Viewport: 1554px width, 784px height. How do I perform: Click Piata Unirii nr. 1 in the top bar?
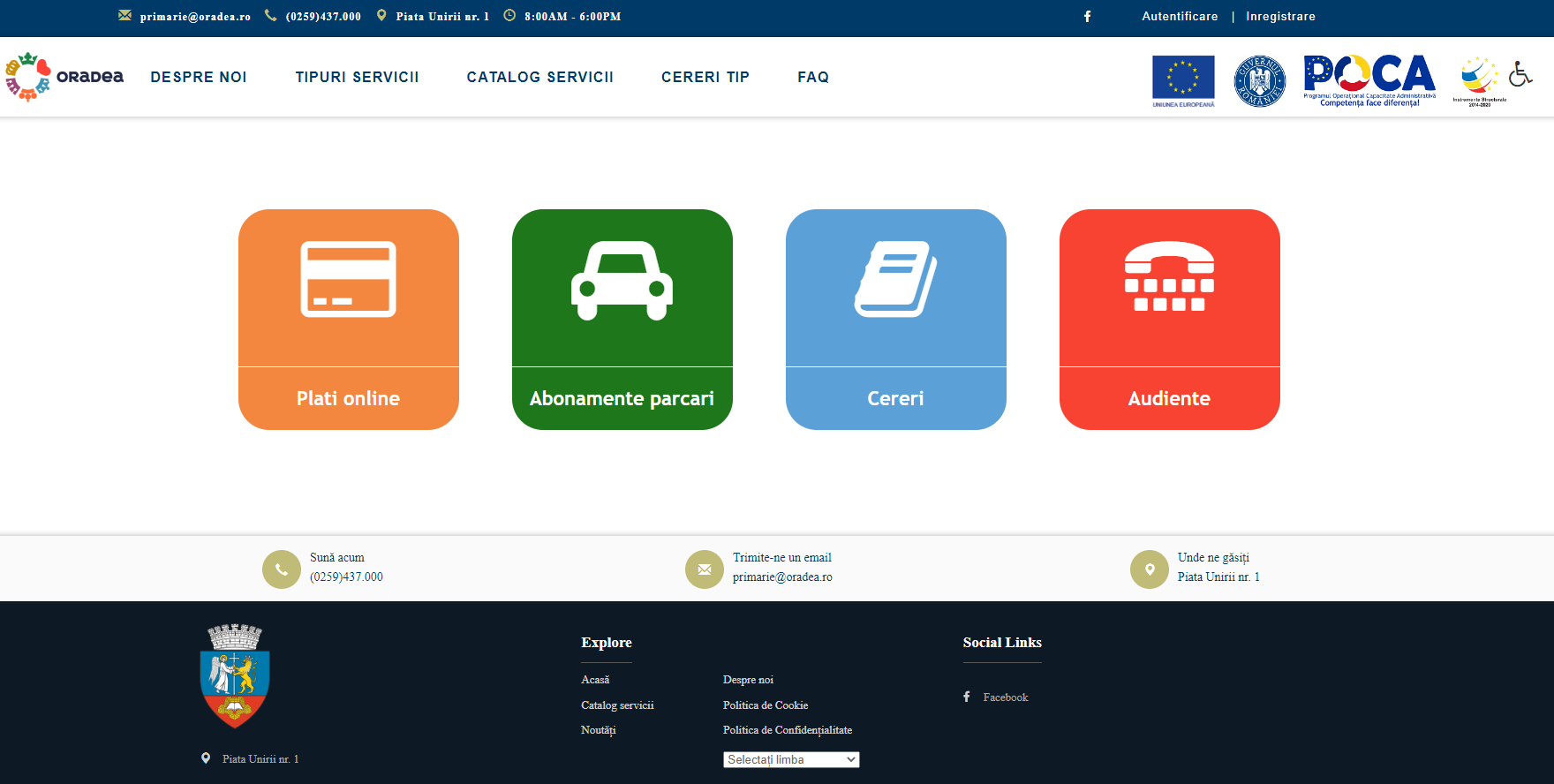coord(442,17)
